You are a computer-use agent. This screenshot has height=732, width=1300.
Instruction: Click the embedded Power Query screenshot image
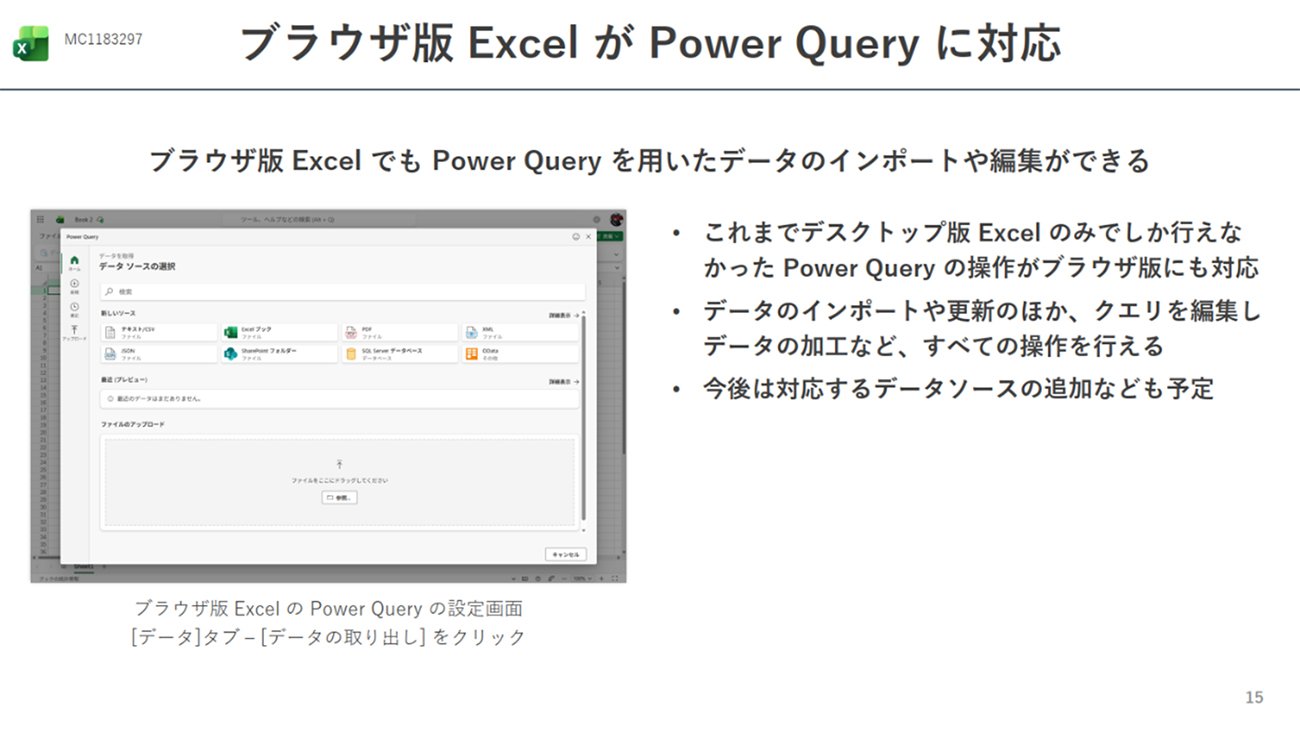point(328,396)
